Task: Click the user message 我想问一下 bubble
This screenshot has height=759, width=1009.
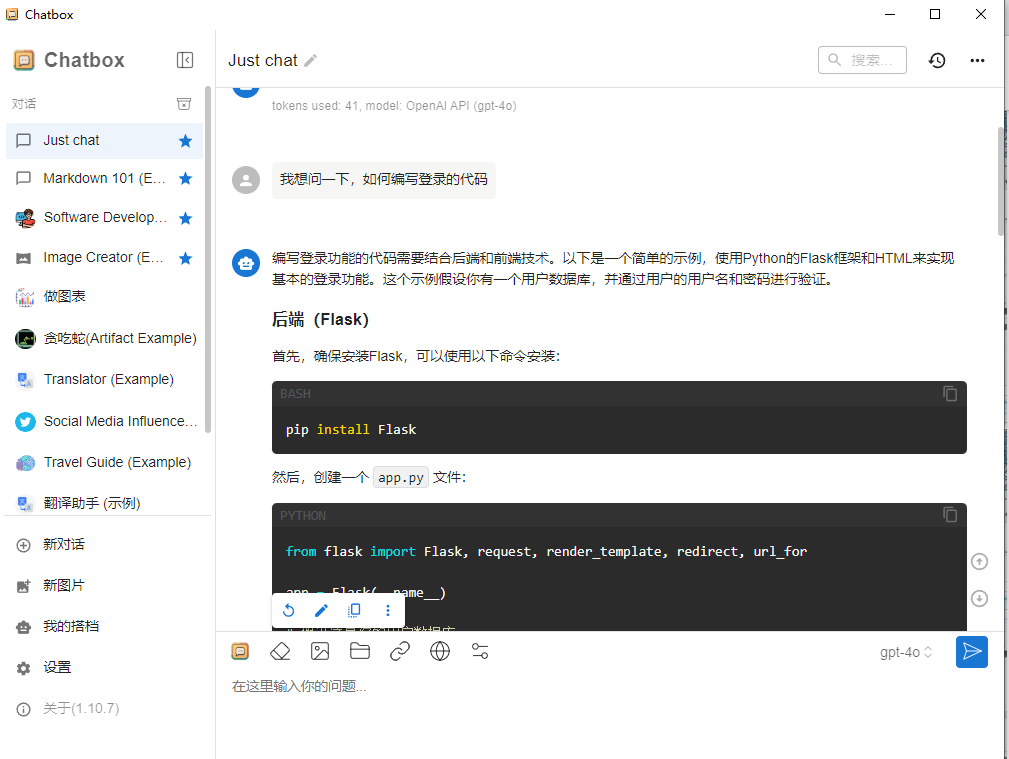Action: coord(384,180)
